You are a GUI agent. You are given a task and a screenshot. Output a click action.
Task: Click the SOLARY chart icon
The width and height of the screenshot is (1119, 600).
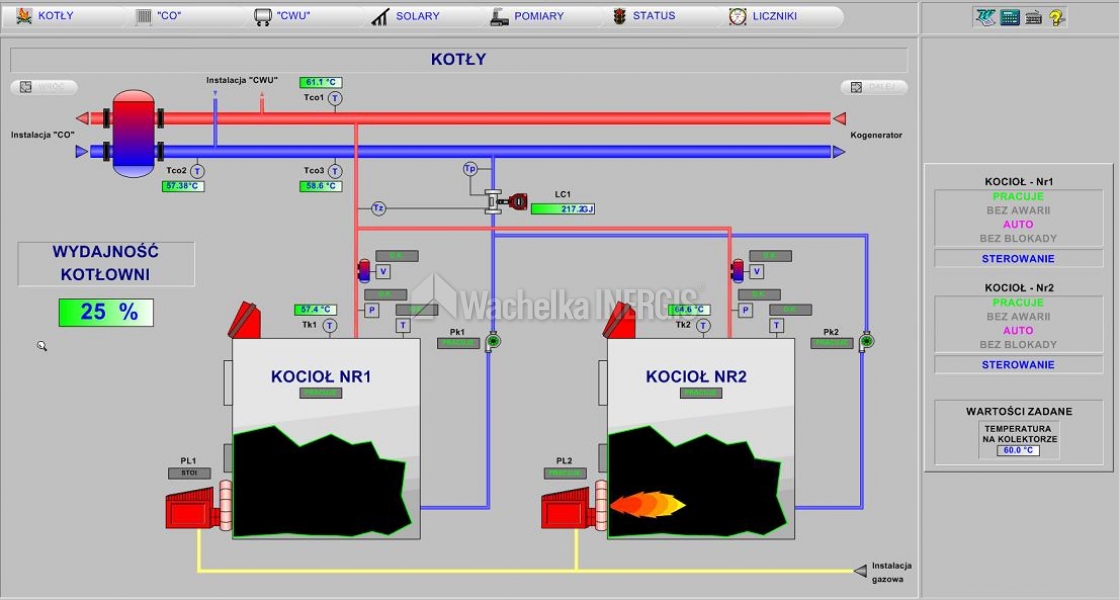(380, 16)
